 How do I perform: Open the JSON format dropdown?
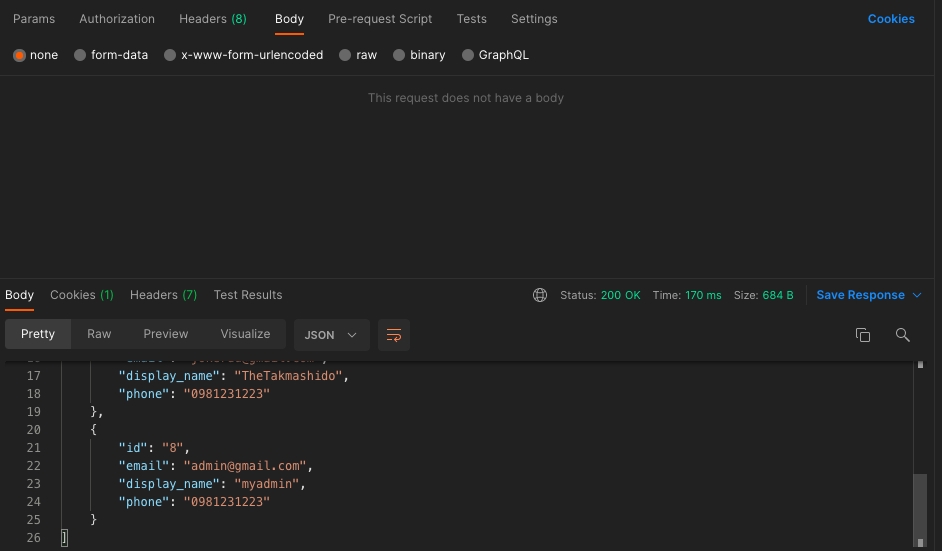click(332, 335)
